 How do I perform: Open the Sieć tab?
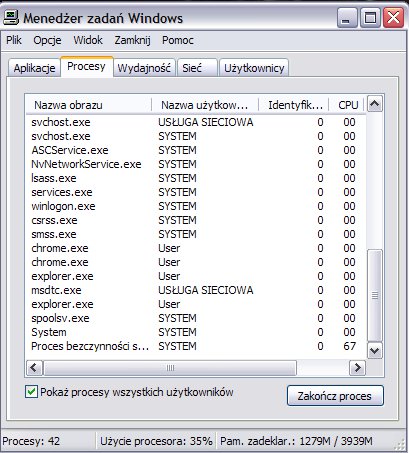point(197,68)
